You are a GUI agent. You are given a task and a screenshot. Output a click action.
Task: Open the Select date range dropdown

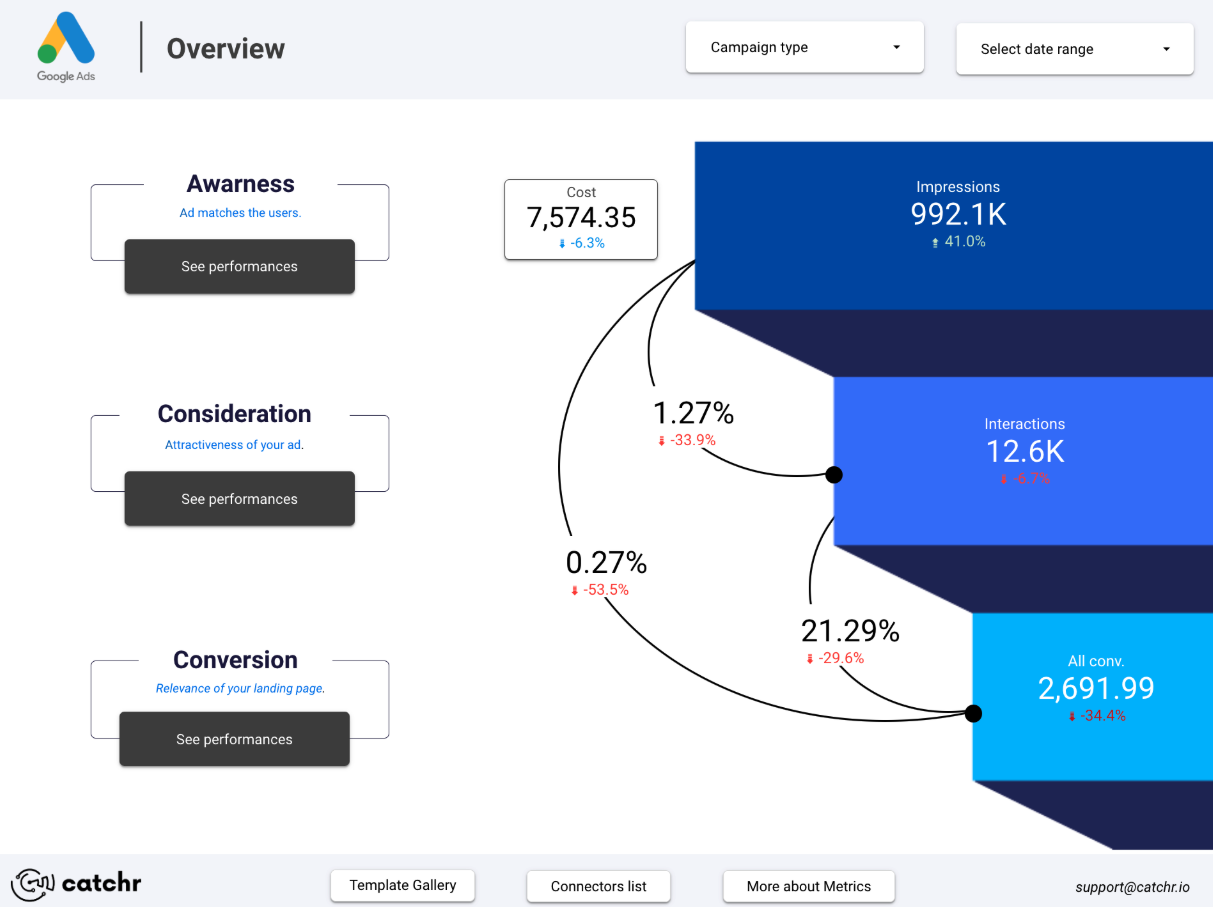[x=1074, y=48]
